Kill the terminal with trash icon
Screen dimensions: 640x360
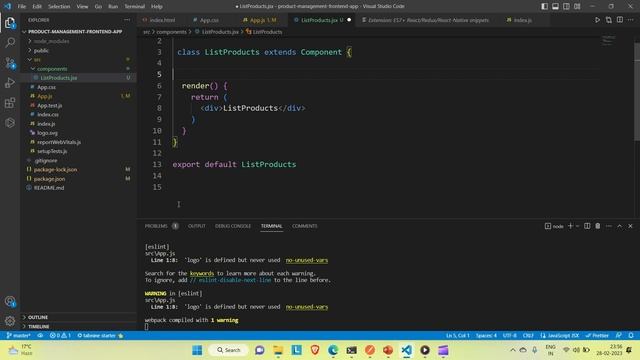[x=598, y=226]
